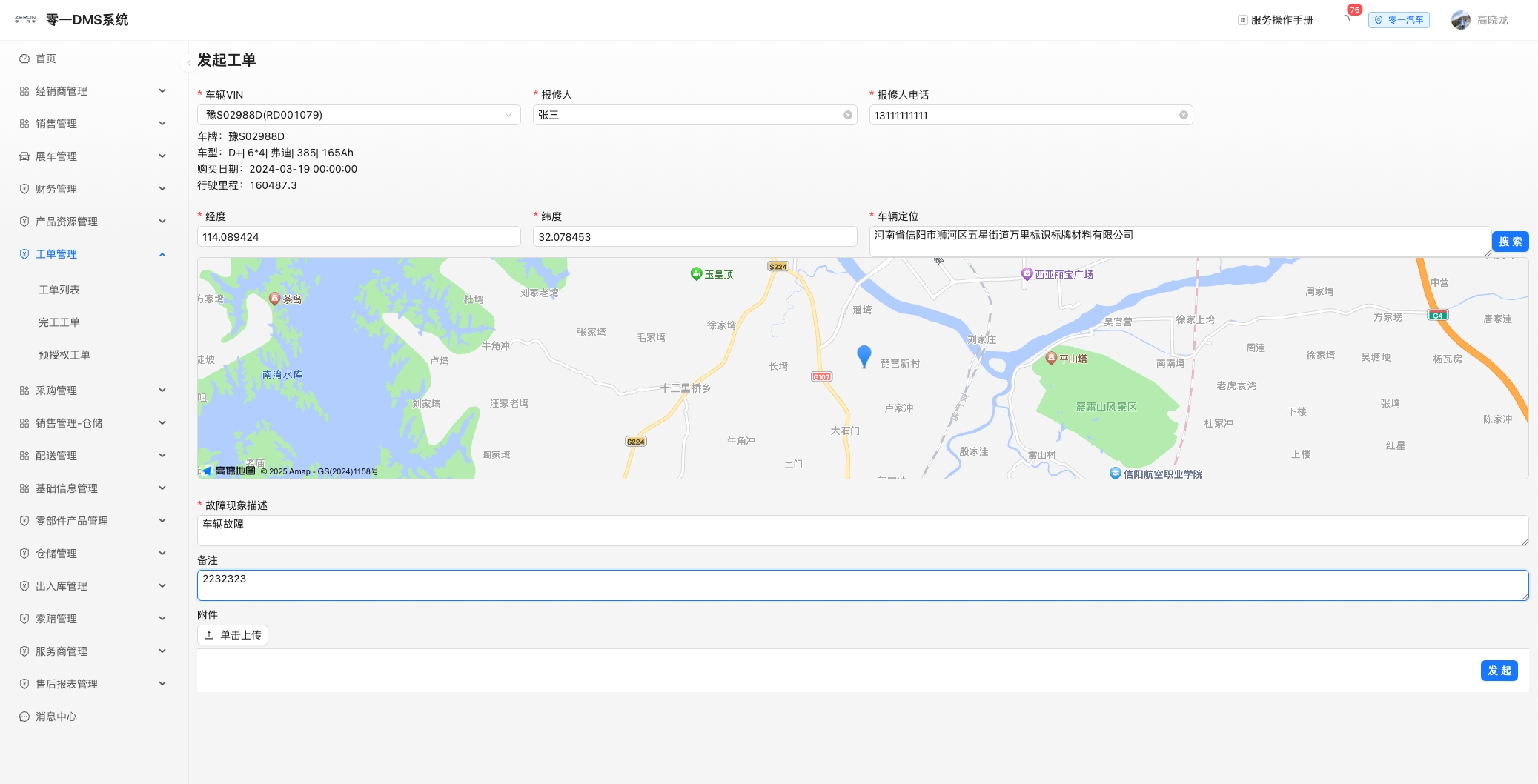1538x784 pixels.
Task: Click the 产品资源管理 shield icon
Action: tap(24, 222)
